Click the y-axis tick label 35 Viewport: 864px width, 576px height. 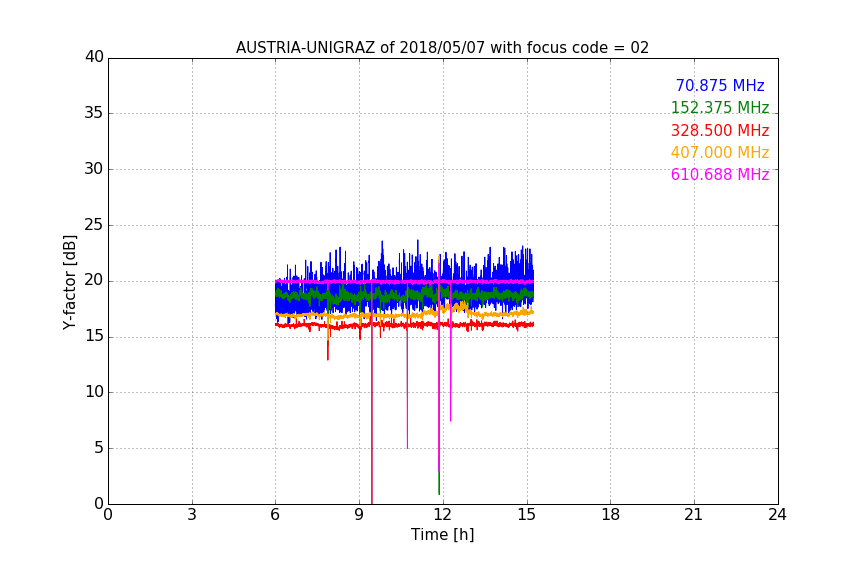[x=94, y=113]
